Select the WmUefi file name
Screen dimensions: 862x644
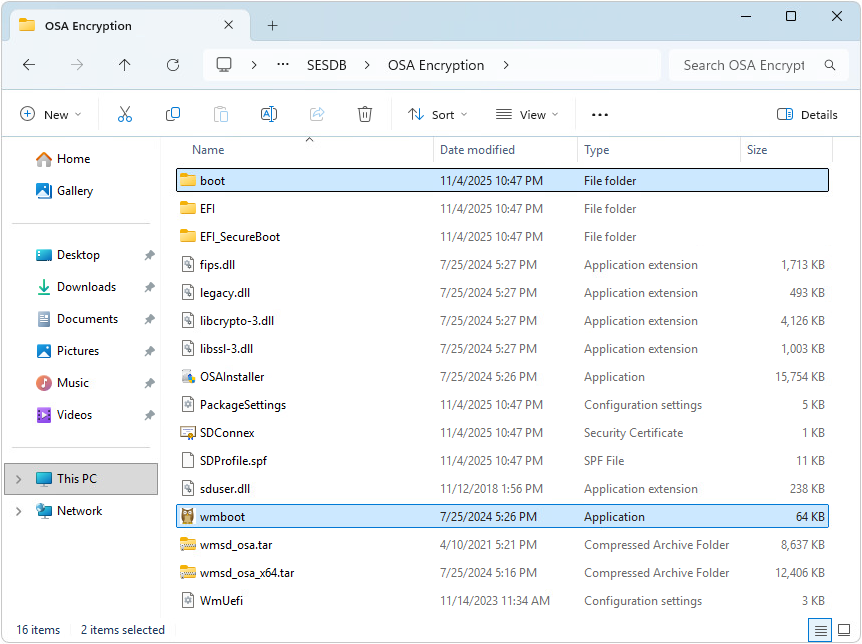[222, 601]
